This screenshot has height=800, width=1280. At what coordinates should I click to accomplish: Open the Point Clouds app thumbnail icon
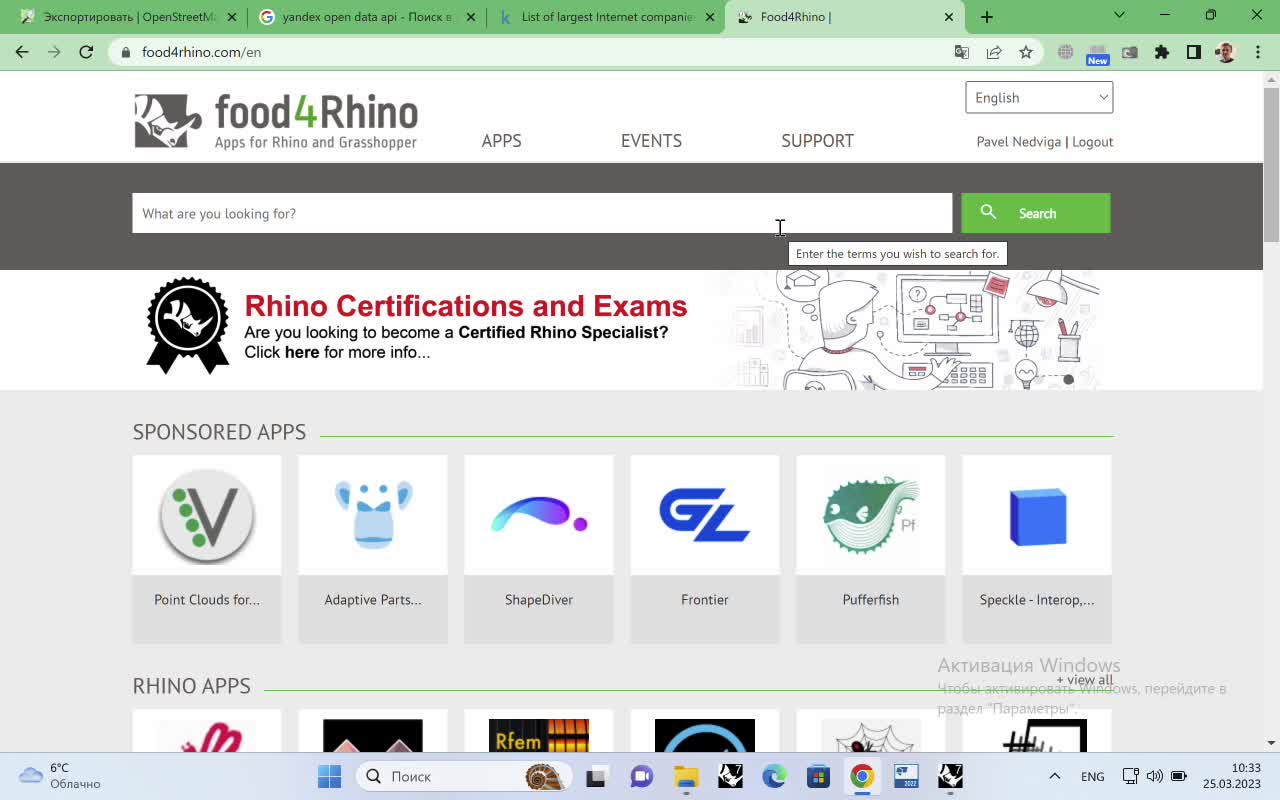207,515
